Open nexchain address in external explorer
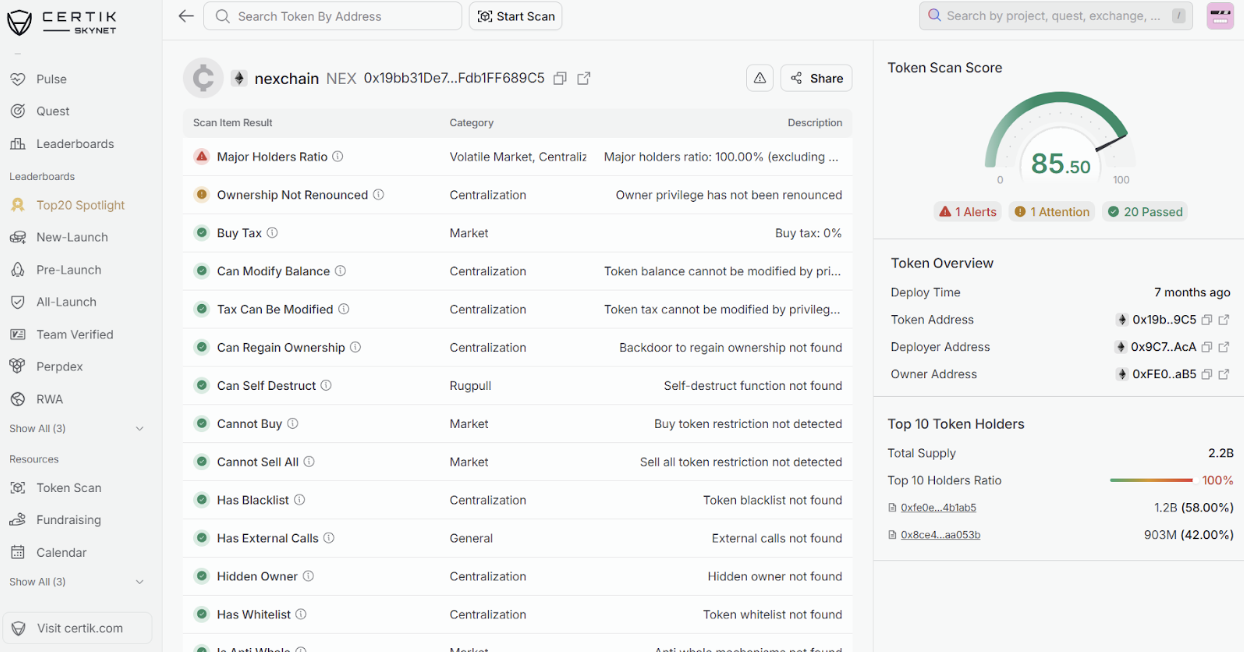The image size is (1244, 652). click(x=584, y=78)
